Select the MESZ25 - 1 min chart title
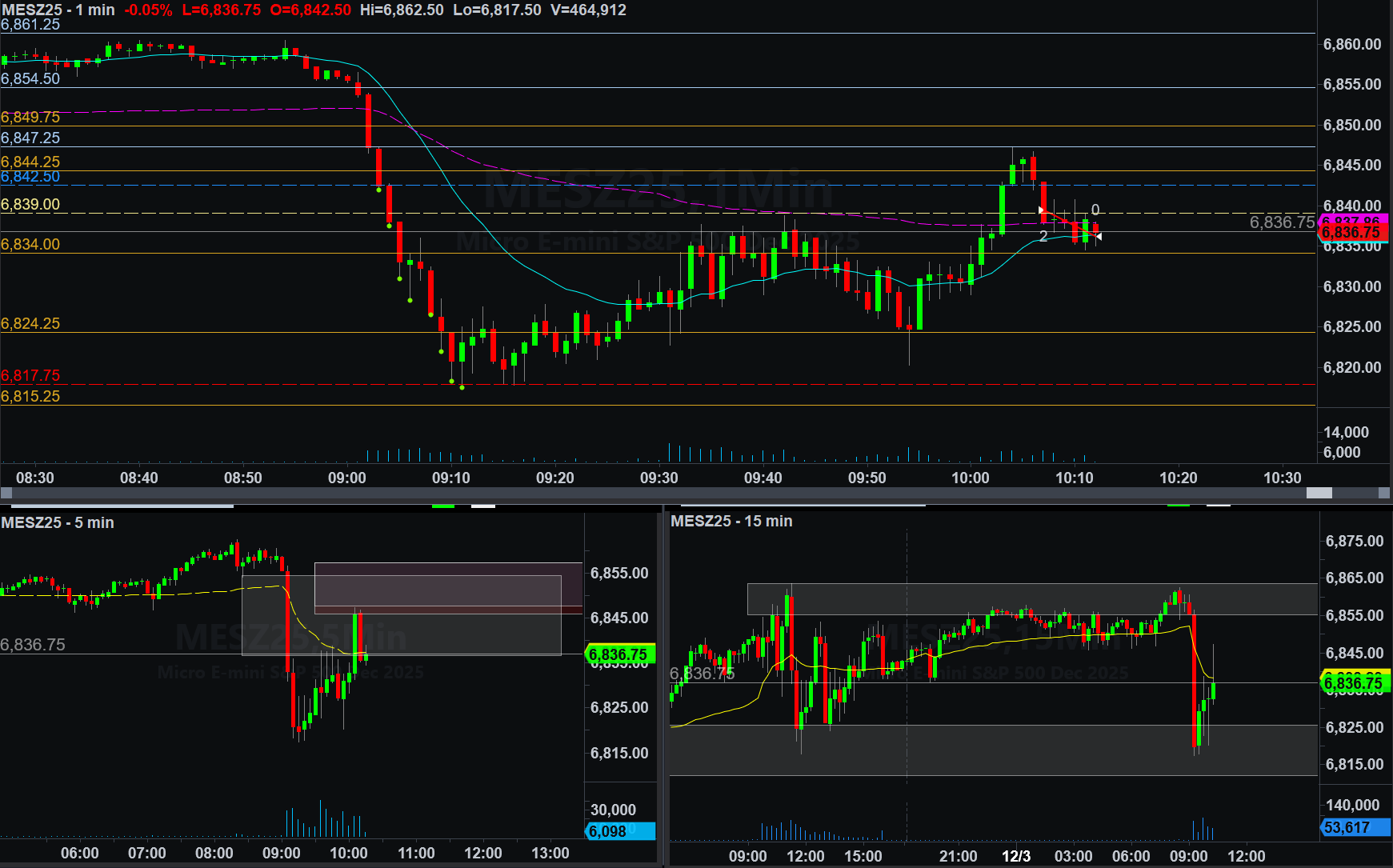The image size is (1393, 868). pos(58,10)
